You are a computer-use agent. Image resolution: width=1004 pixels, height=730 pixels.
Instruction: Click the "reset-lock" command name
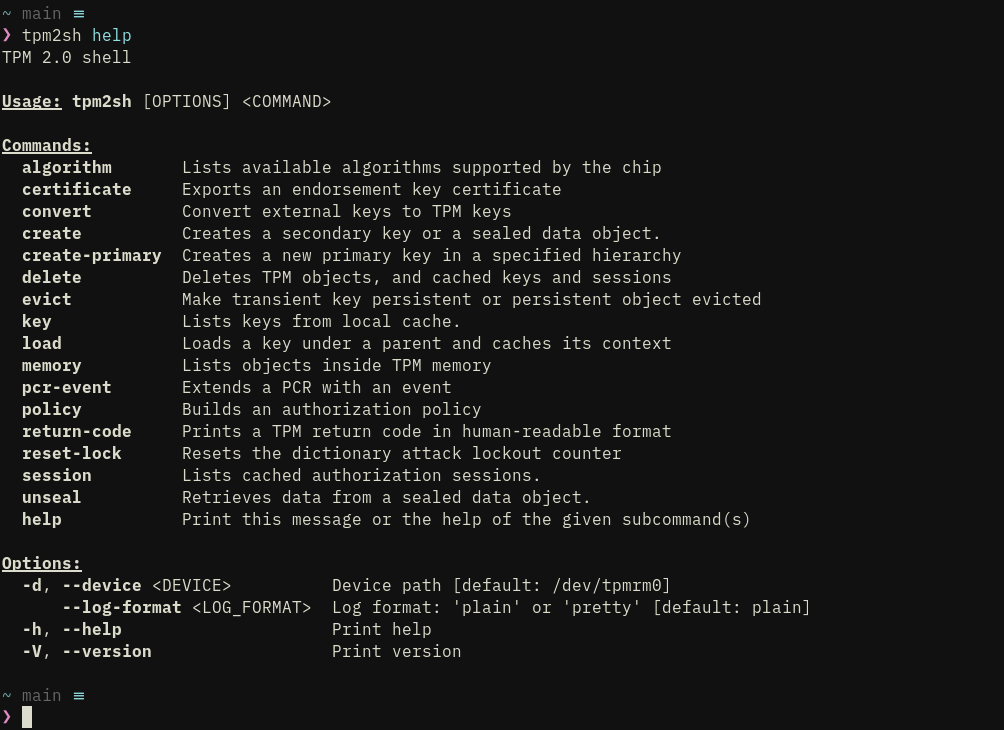[72, 453]
